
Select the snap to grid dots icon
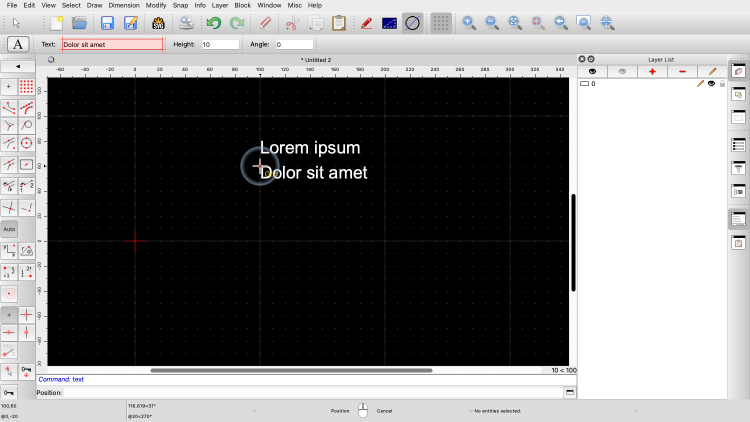click(x=26, y=87)
